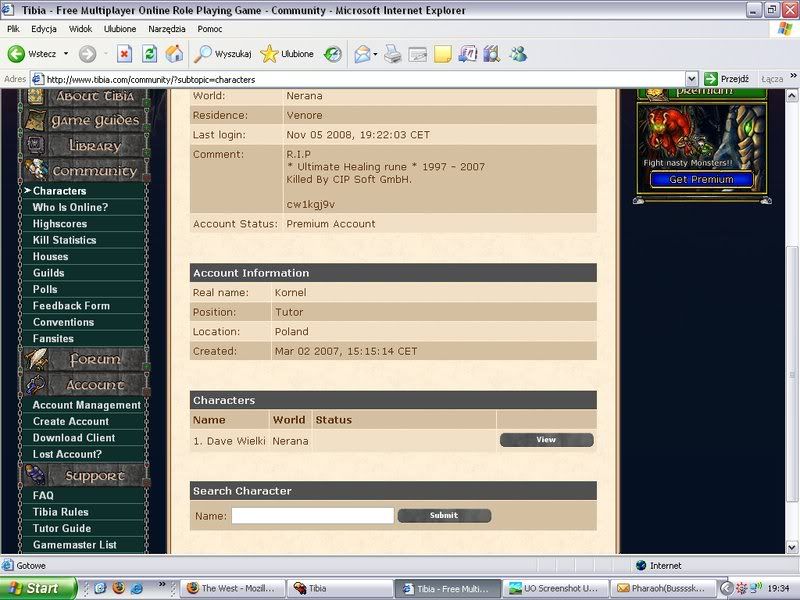800x600 pixels.
Task: View the Dave Wielki character
Action: point(546,440)
